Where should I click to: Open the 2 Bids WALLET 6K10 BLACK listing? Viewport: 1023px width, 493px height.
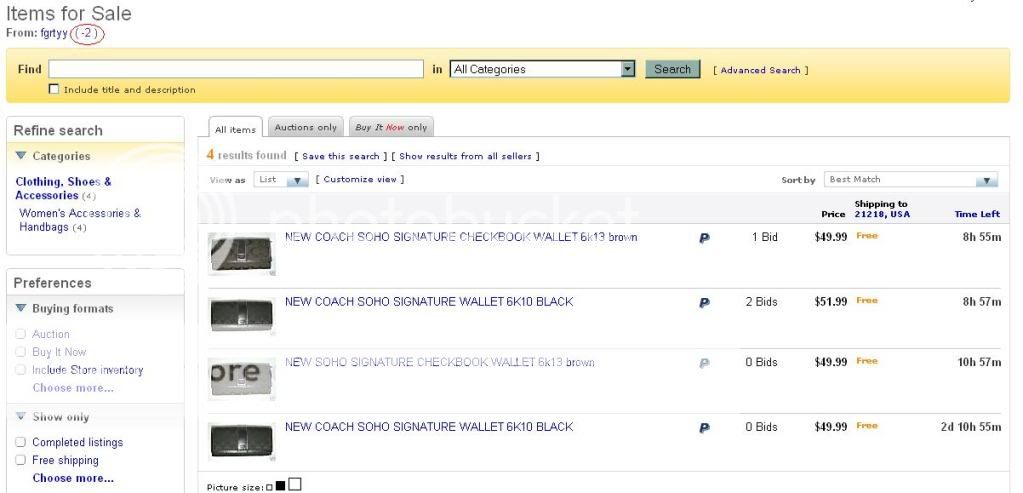click(x=429, y=302)
